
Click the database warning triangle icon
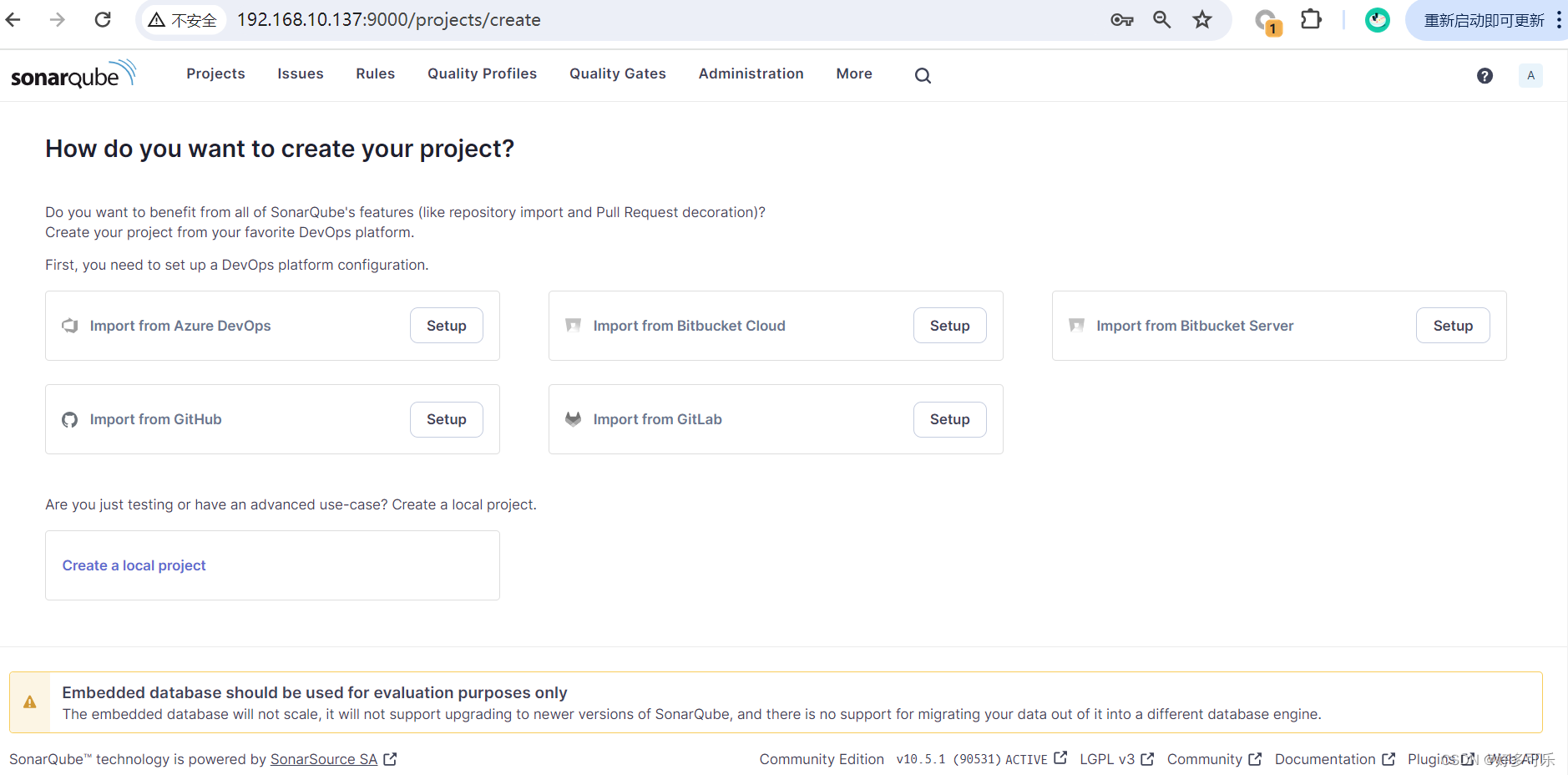click(x=30, y=702)
